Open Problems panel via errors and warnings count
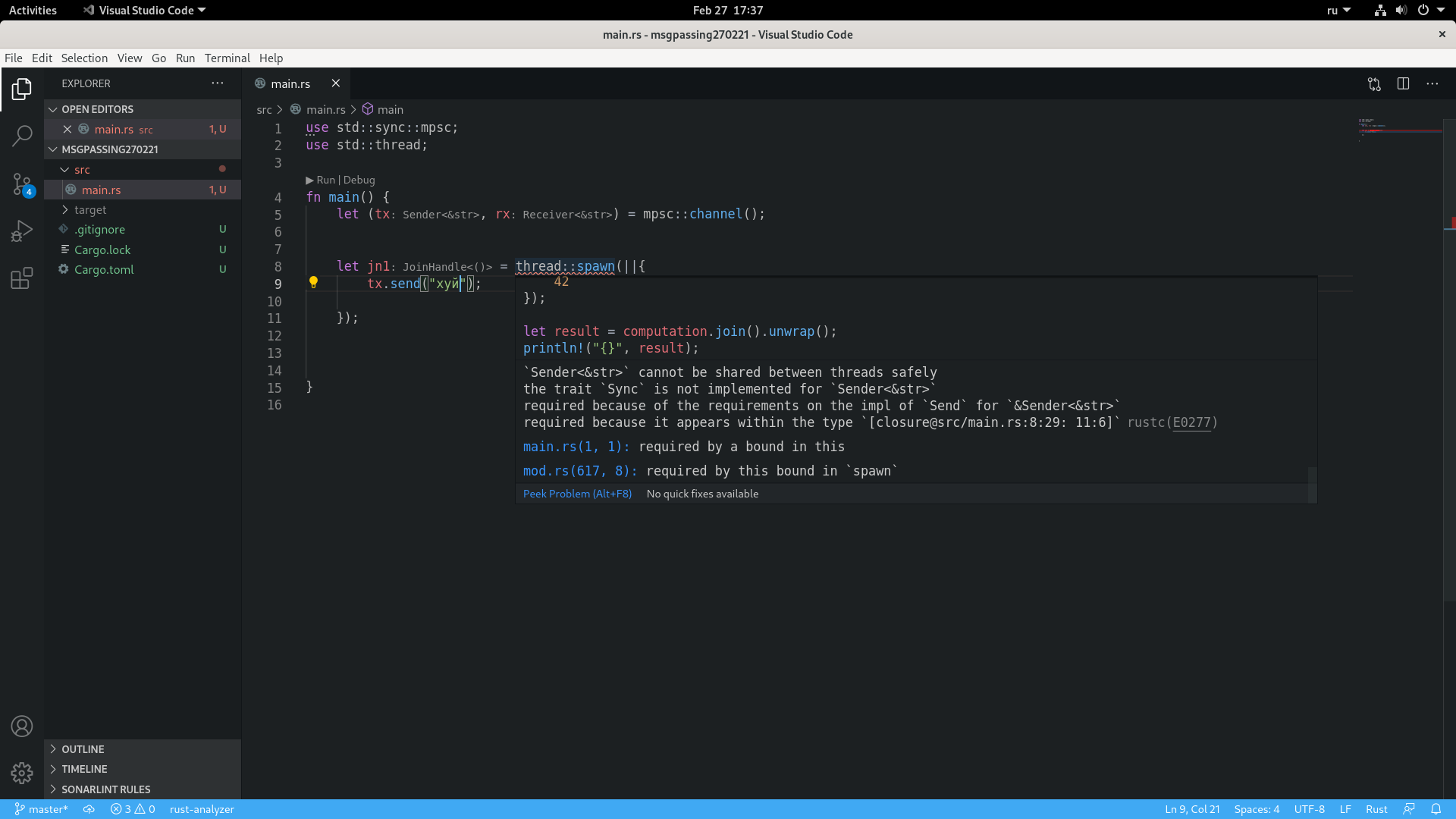Screen dimensions: 1456x819 click(x=133, y=809)
